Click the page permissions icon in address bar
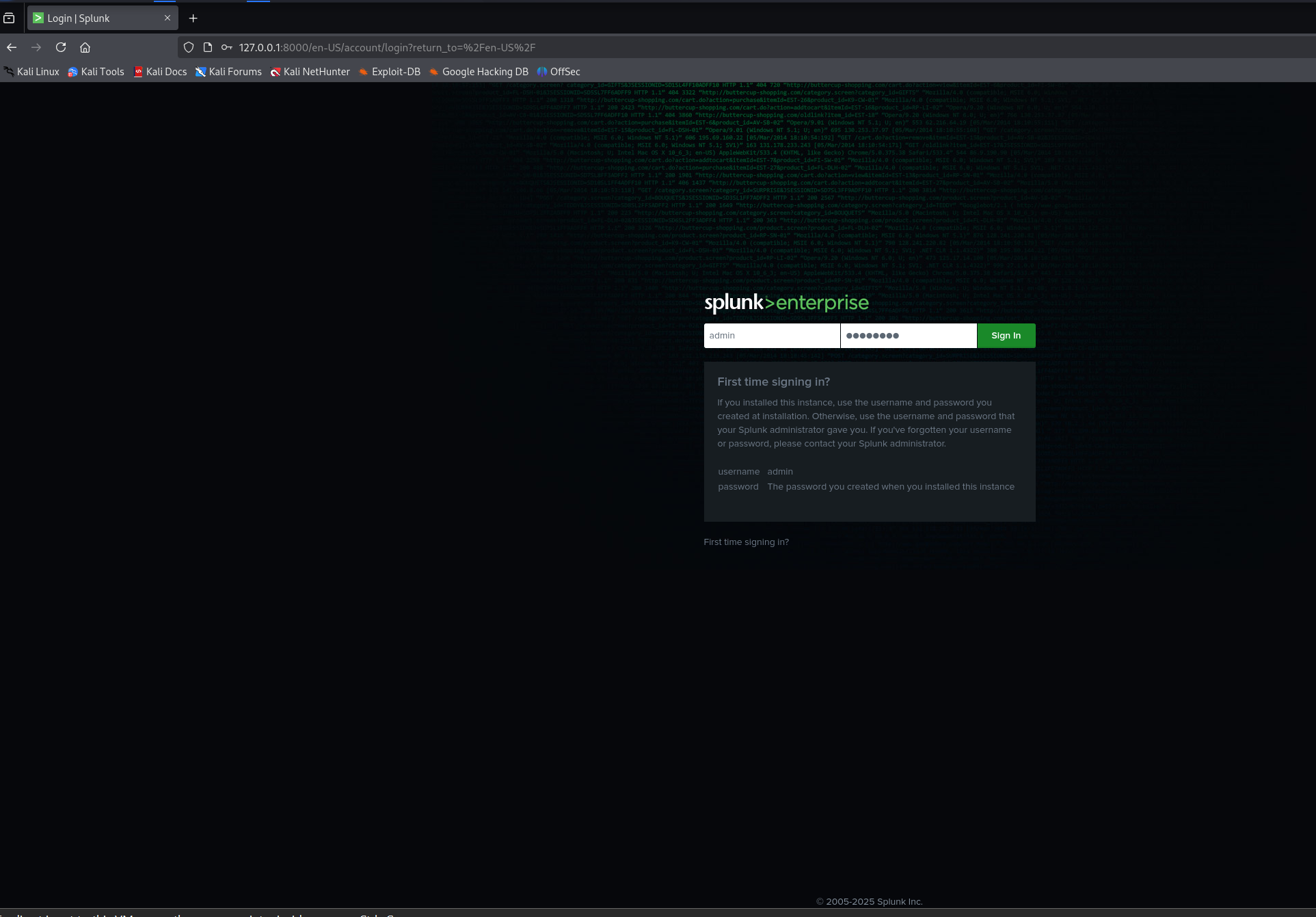The image size is (1316, 917). pos(207,47)
